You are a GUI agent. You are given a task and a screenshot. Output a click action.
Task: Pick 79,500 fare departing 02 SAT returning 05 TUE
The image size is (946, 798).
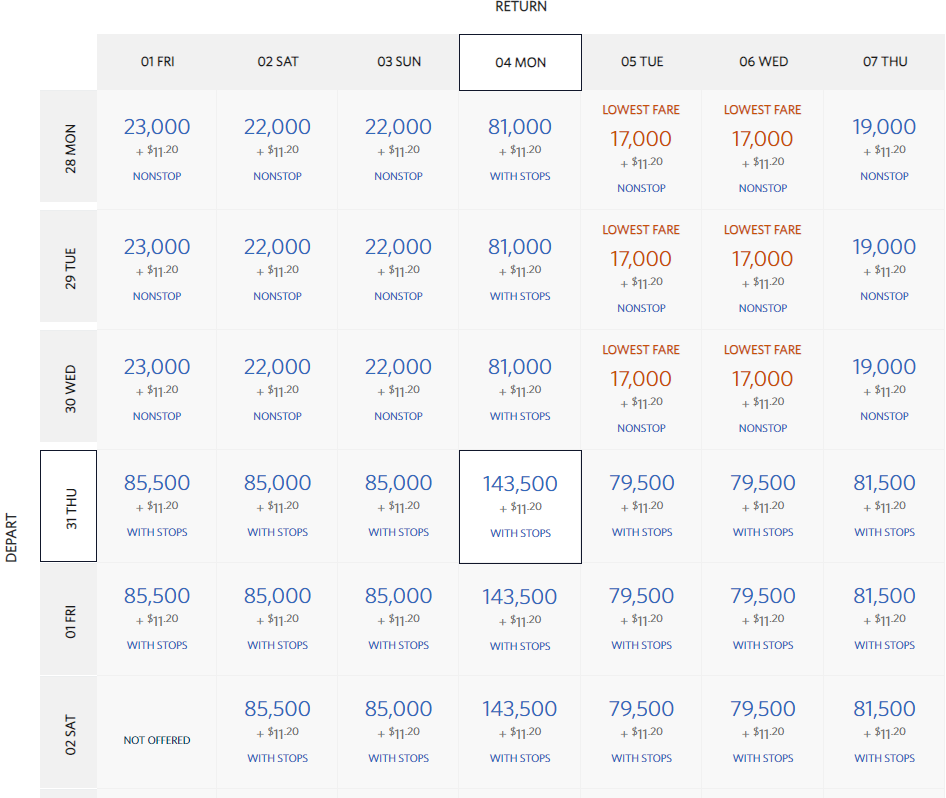click(641, 730)
